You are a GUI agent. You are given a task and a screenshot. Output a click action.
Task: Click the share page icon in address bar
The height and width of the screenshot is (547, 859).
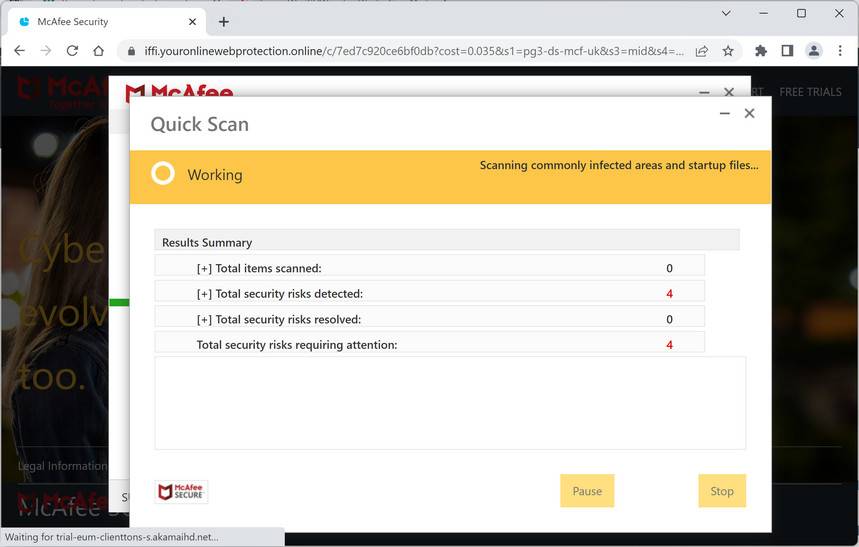(702, 51)
